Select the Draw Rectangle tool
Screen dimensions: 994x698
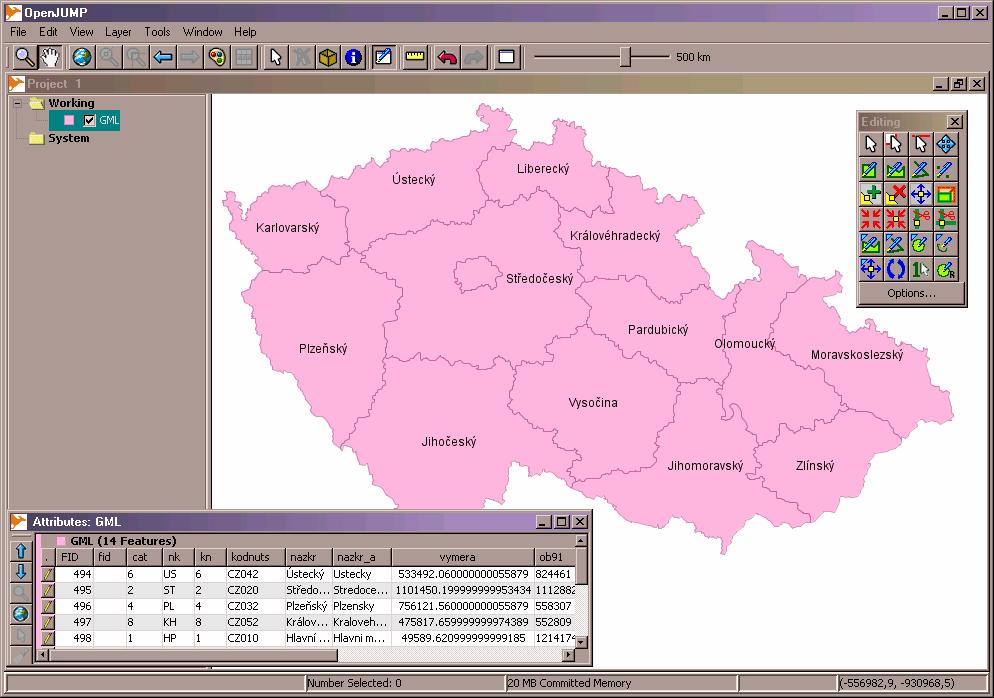pos(870,169)
